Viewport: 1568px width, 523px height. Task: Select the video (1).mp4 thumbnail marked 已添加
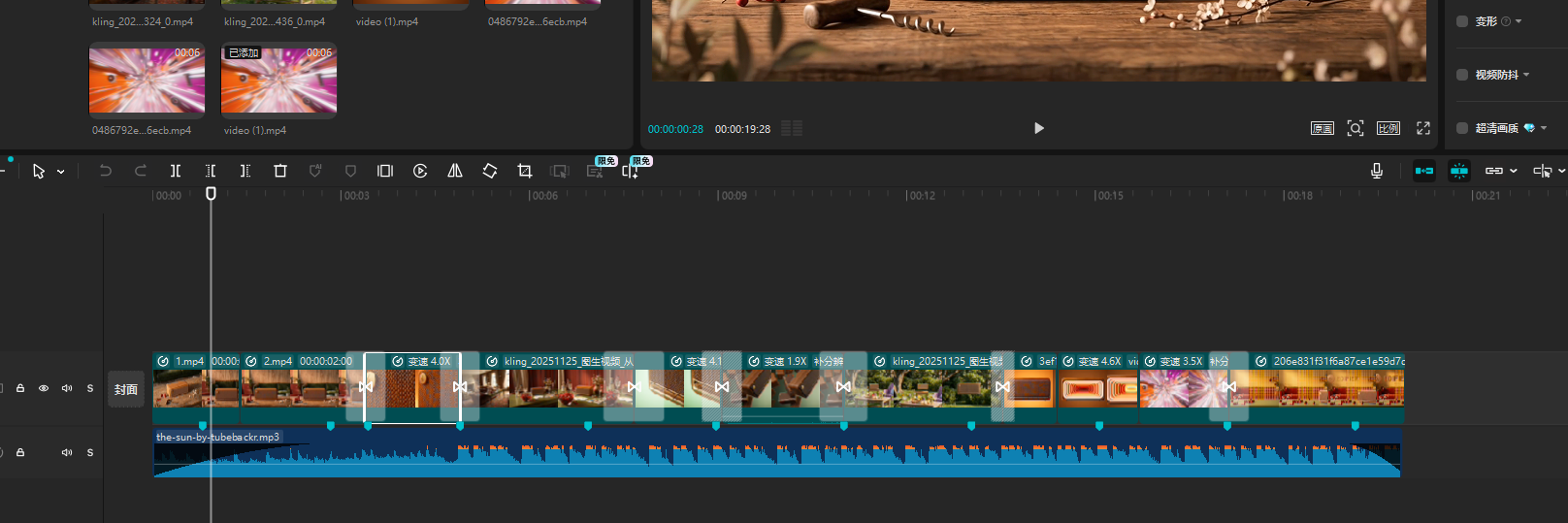point(278,82)
